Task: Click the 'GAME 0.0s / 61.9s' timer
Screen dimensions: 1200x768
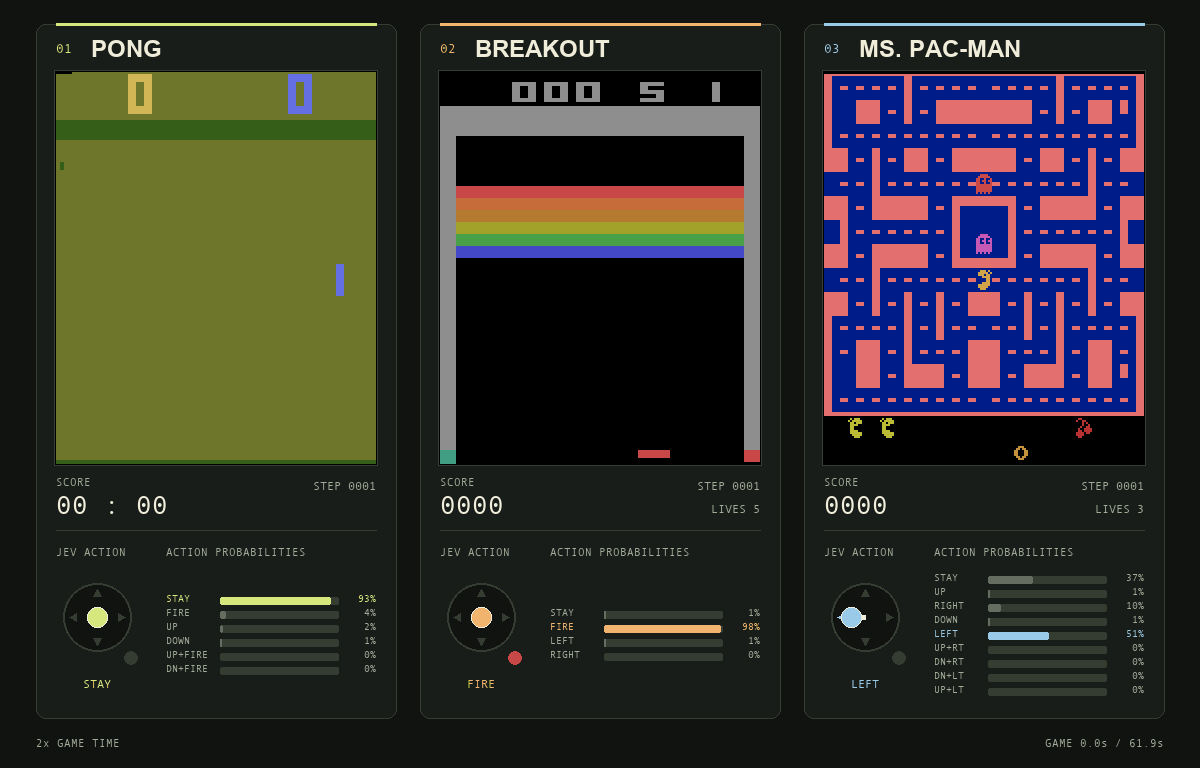Action: pos(1105,744)
